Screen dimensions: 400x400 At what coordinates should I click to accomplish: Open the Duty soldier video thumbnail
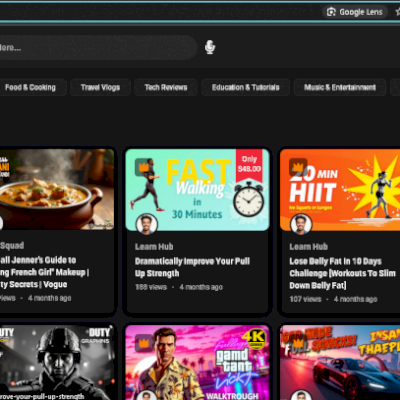tap(57, 363)
